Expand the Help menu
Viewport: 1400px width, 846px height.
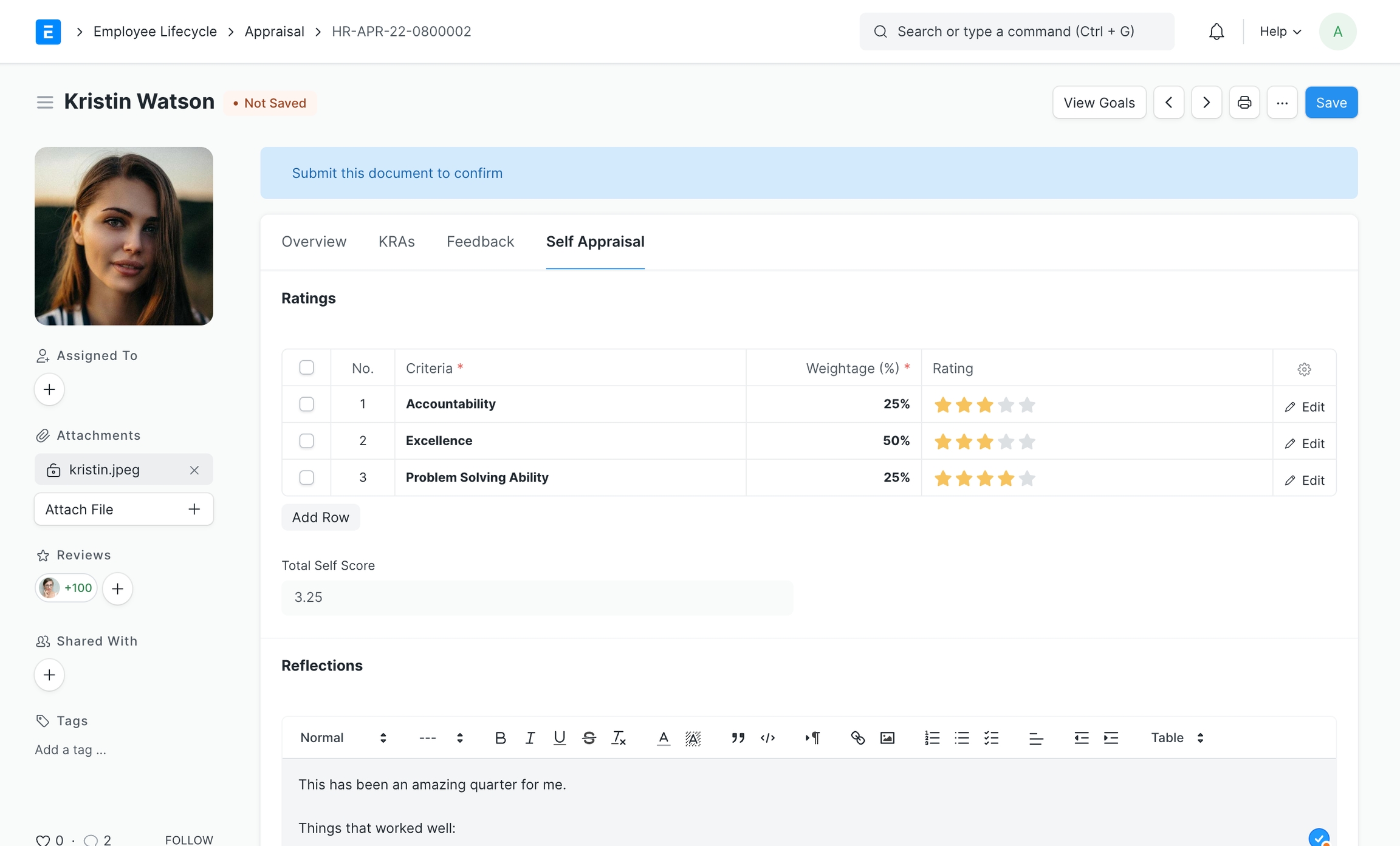[1280, 32]
